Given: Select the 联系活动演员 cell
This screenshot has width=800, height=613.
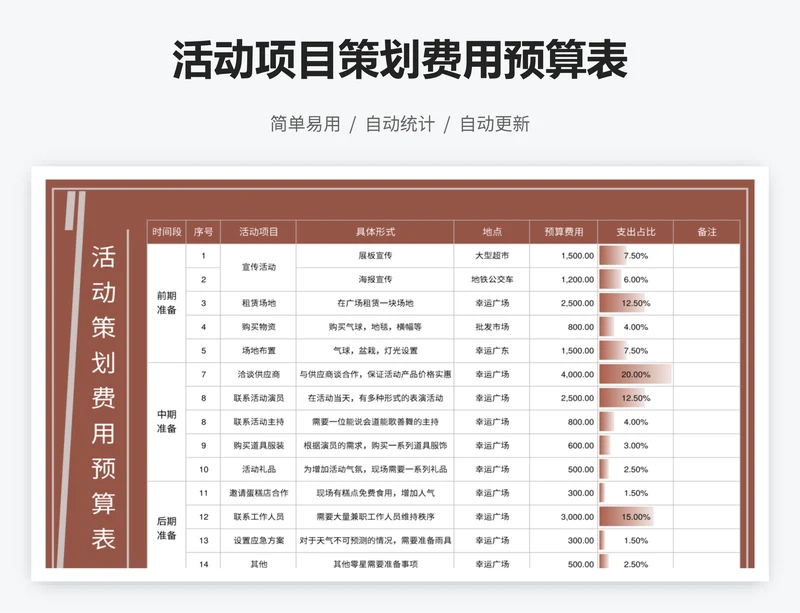Looking at the screenshot, I should (259, 398).
